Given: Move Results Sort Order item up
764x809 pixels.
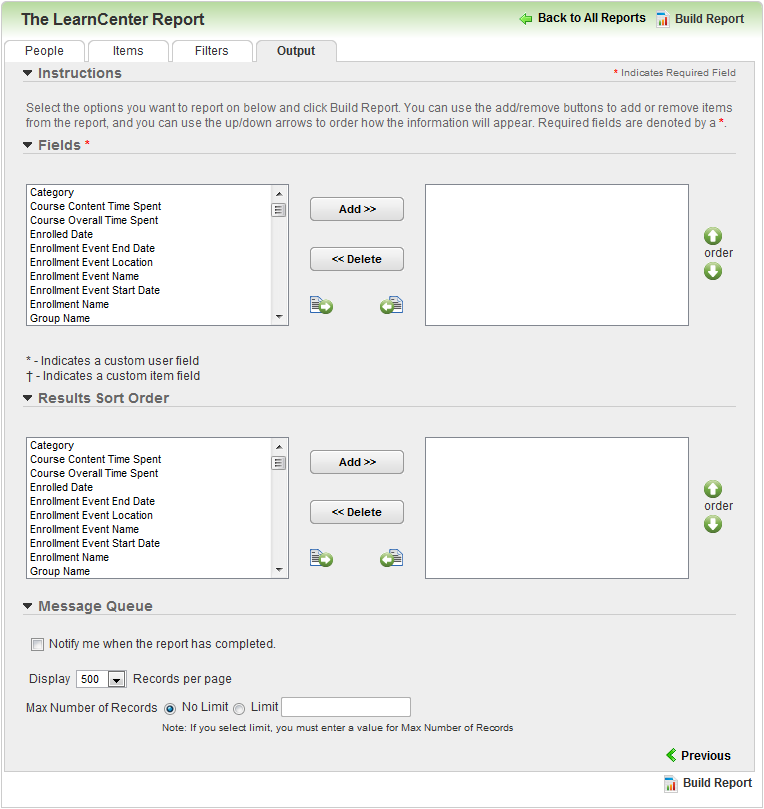Looking at the screenshot, I should tap(713, 489).
